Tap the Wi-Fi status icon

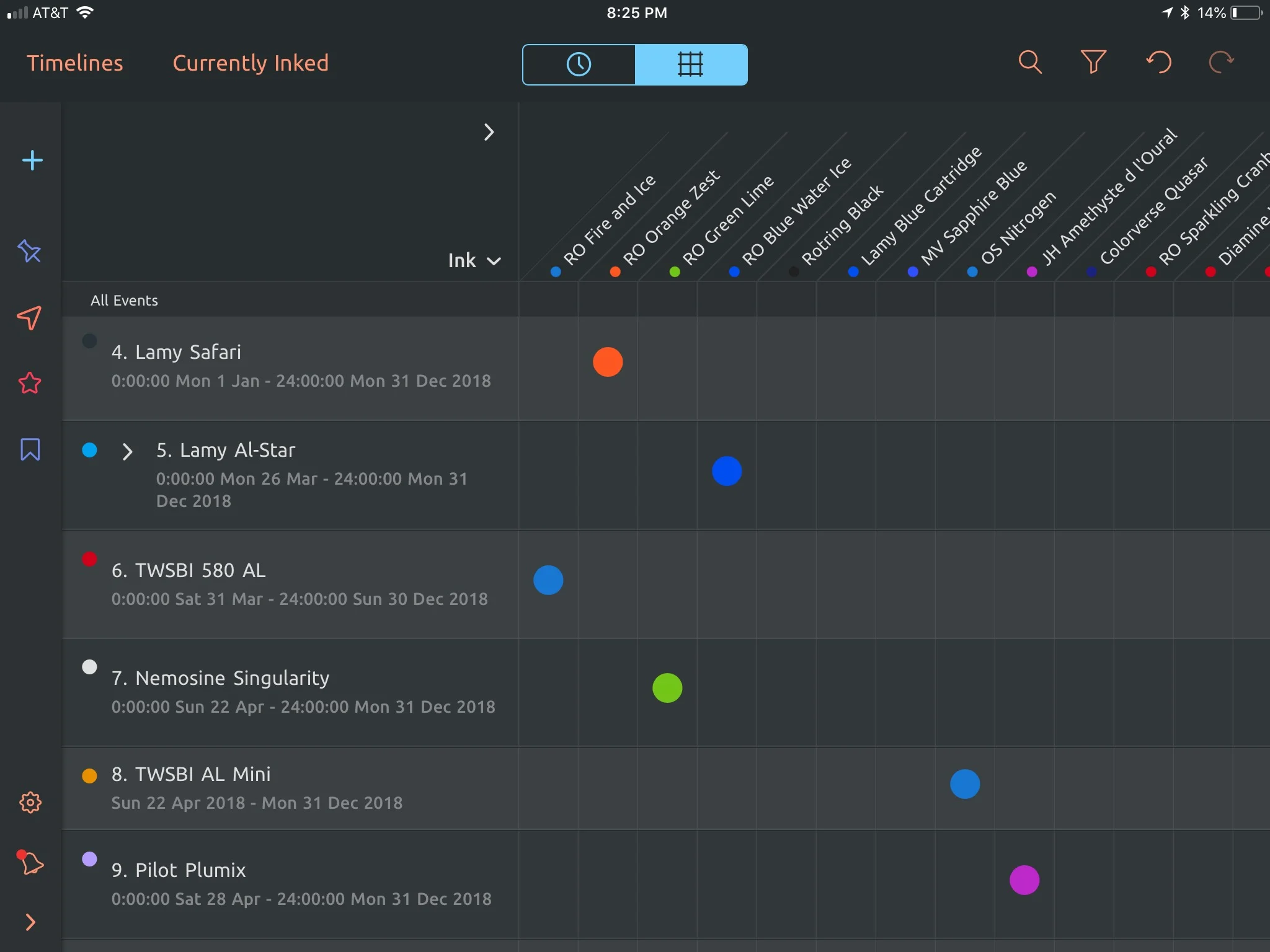tap(84, 12)
